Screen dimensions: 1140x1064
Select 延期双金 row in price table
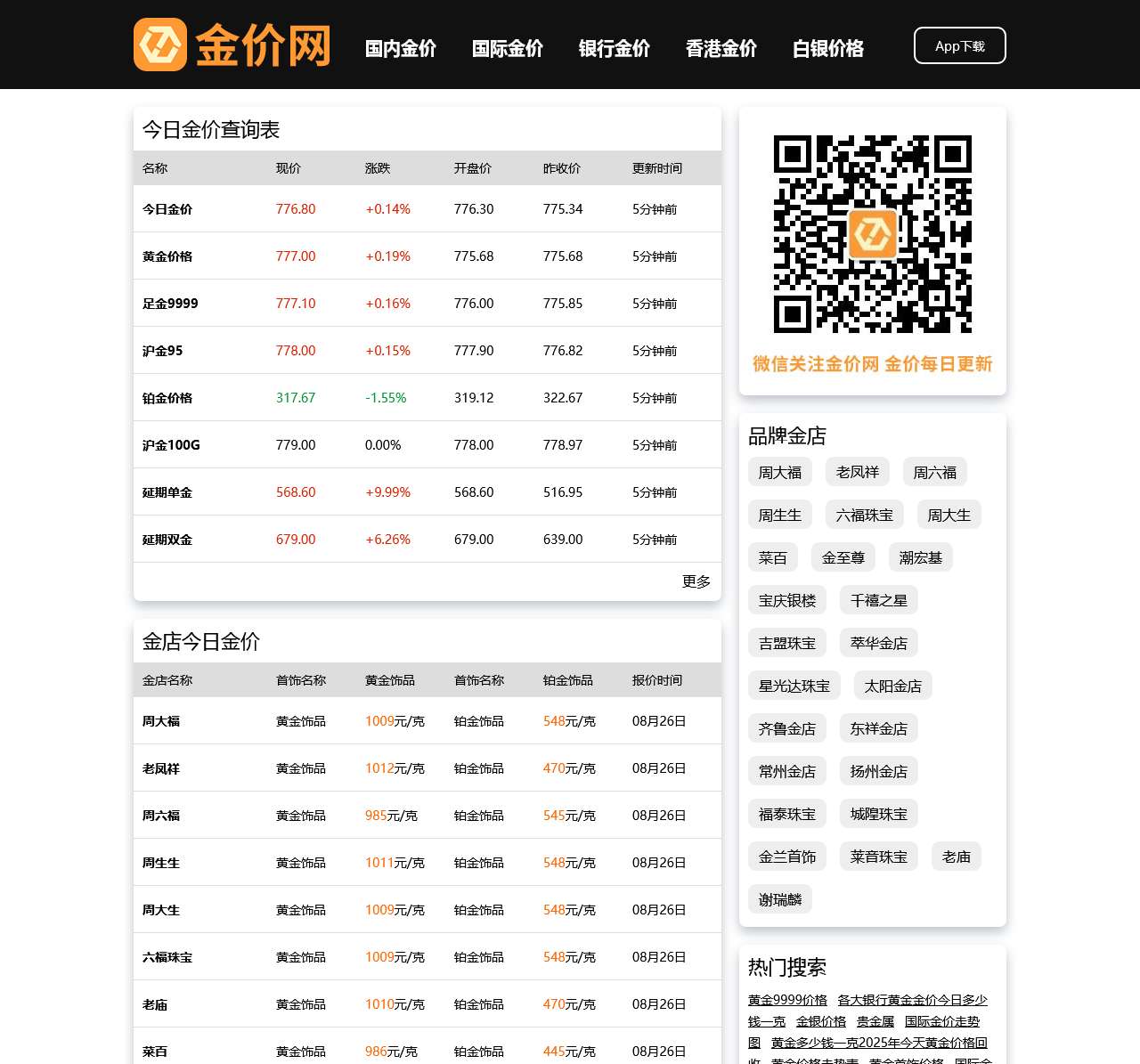(x=167, y=540)
